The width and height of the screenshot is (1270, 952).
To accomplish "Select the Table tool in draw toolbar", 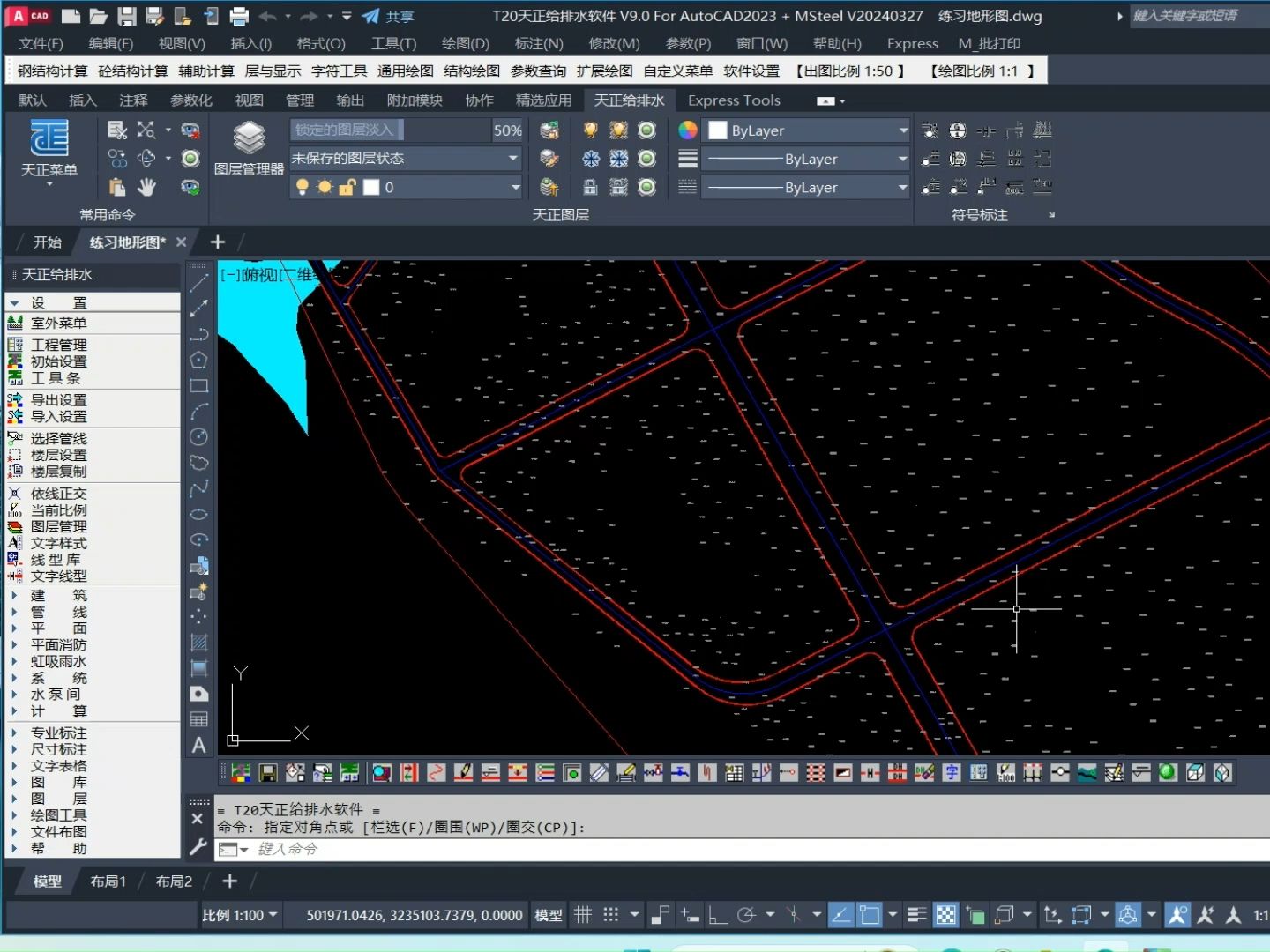I will point(199,719).
